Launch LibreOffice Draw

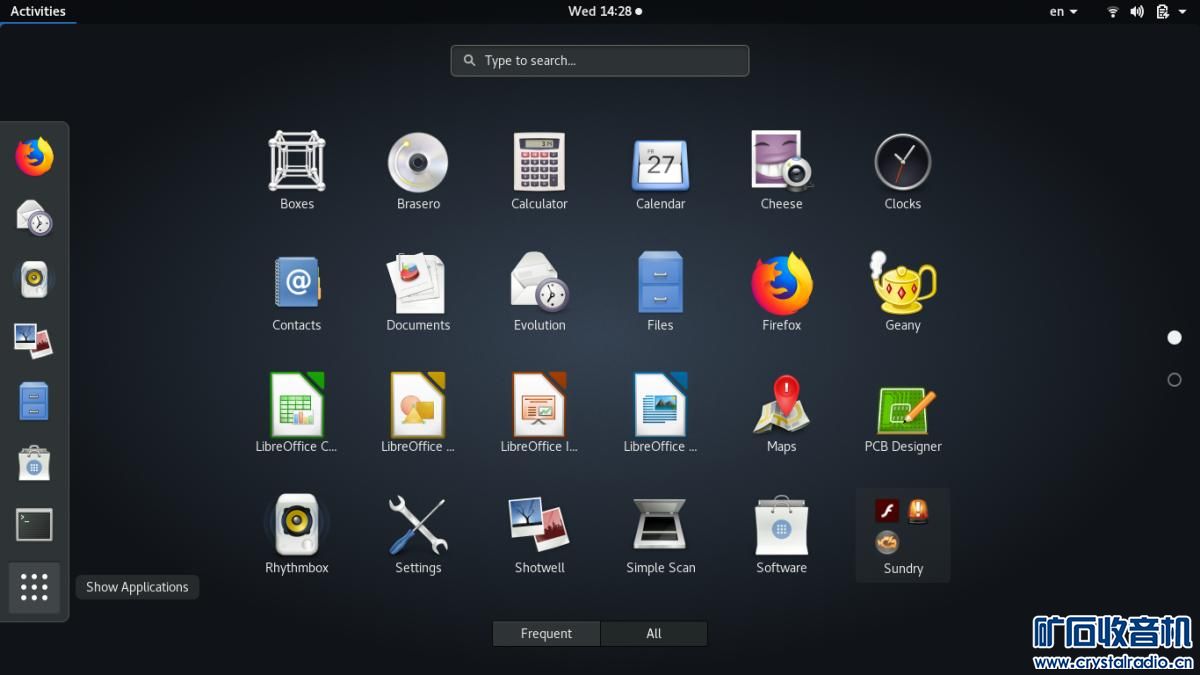coord(418,412)
